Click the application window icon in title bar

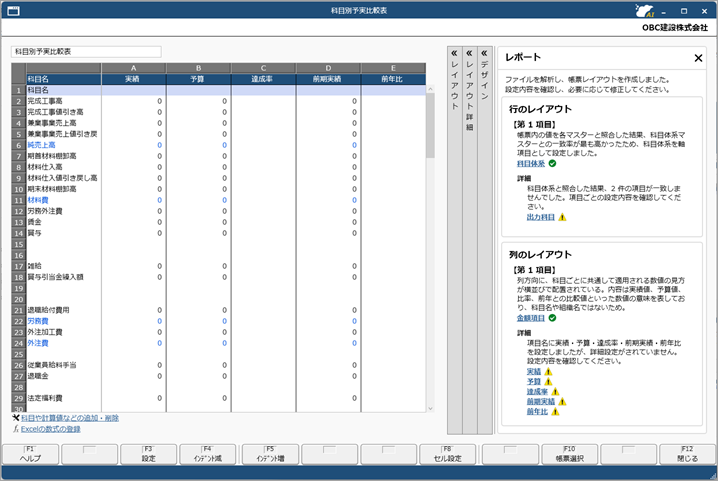tap(14, 11)
